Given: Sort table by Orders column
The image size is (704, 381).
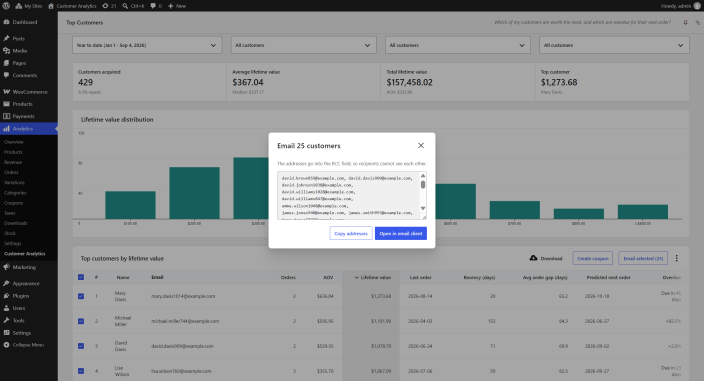Looking at the screenshot, I should tap(288, 278).
